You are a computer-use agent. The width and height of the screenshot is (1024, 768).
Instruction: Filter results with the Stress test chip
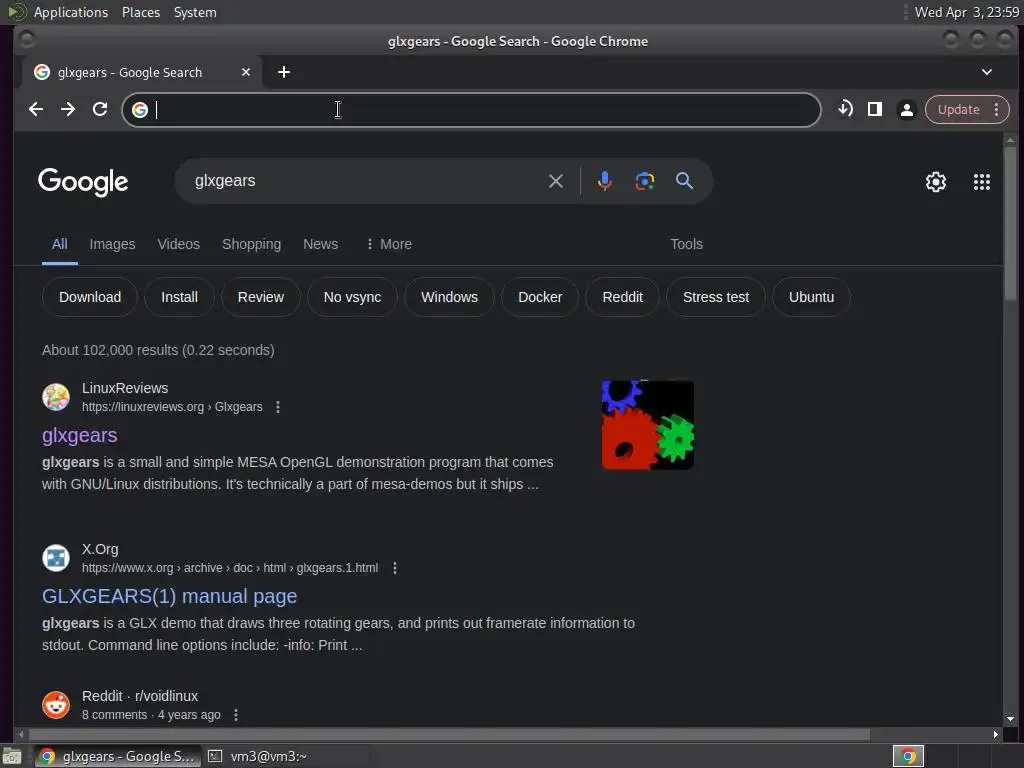pyautogui.click(x=716, y=297)
